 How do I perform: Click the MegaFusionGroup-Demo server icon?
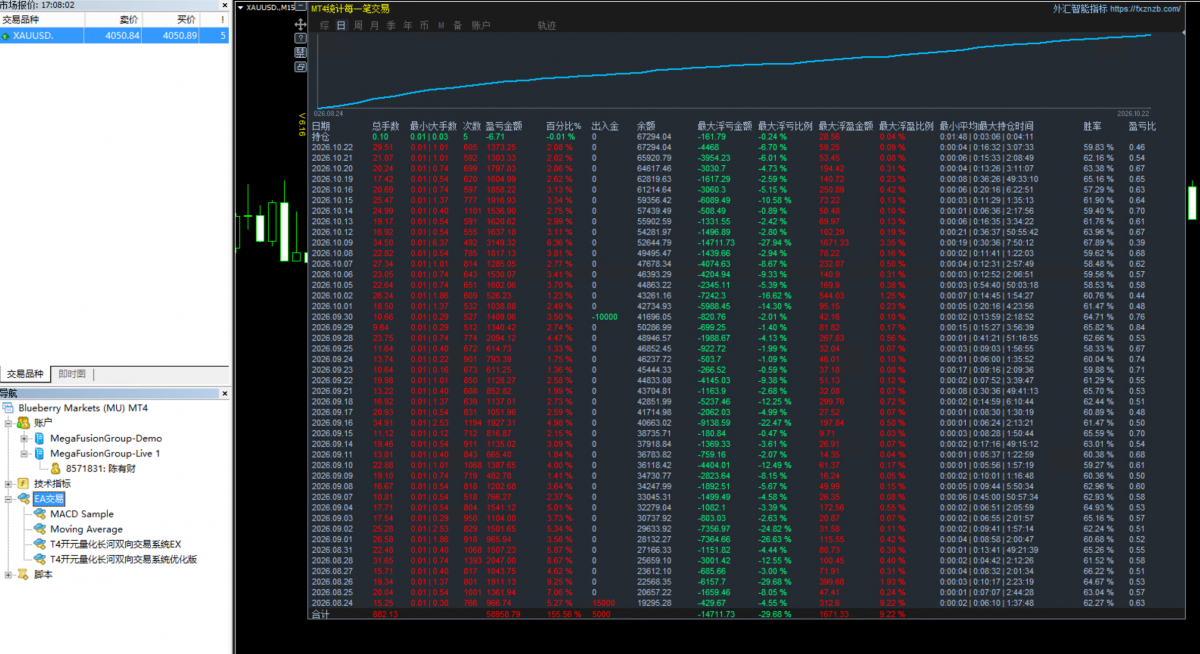pyautogui.click(x=41, y=438)
